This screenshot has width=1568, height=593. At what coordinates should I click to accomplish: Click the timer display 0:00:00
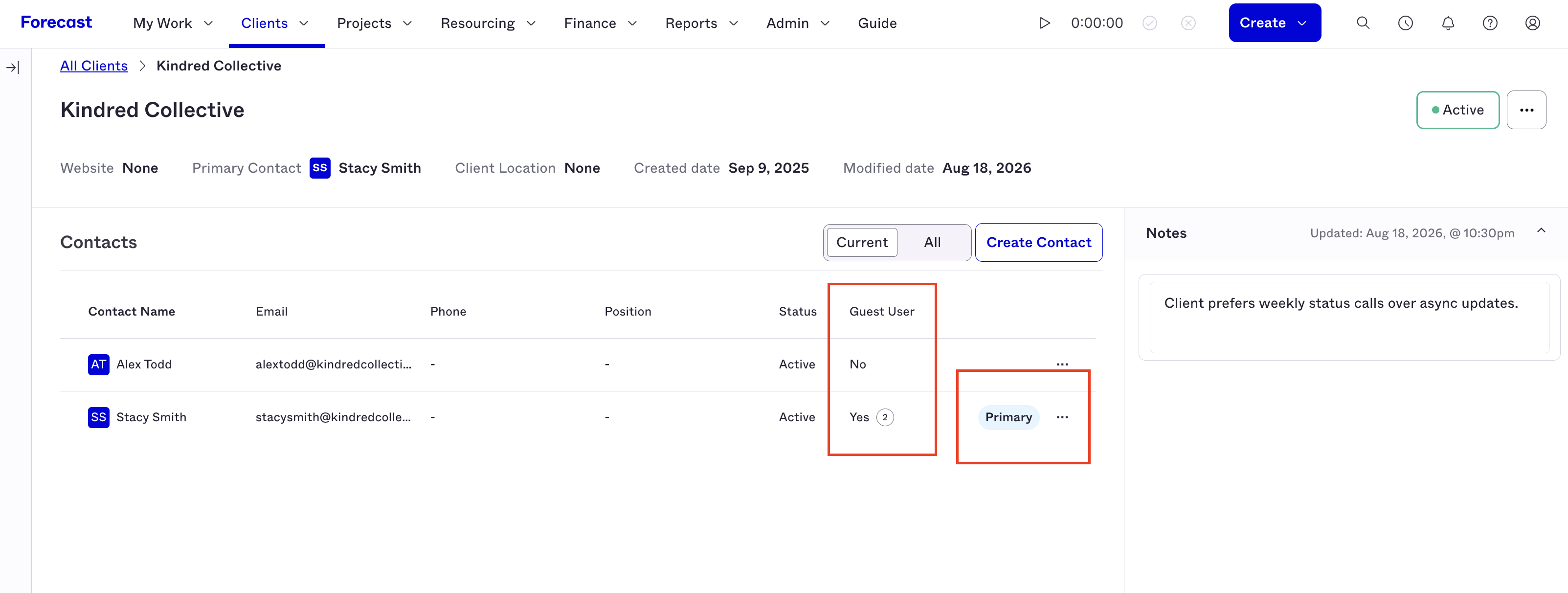1097,23
